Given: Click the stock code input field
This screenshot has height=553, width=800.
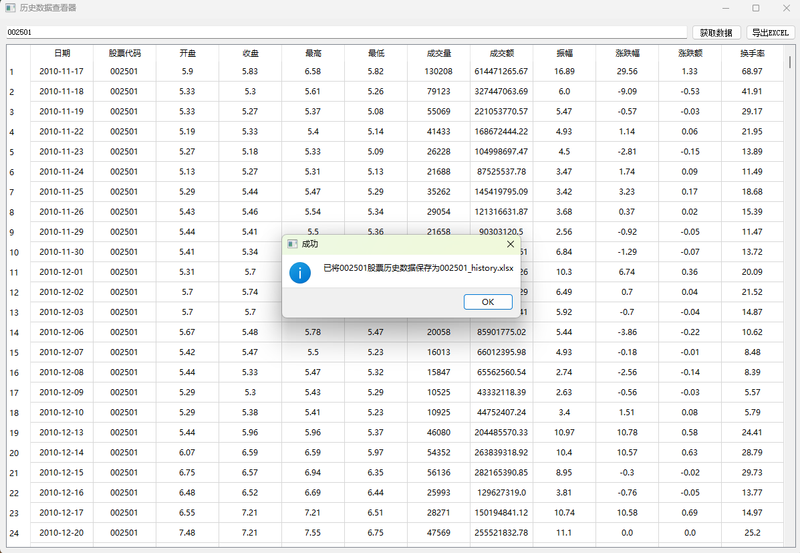Looking at the screenshot, I should (x=345, y=32).
